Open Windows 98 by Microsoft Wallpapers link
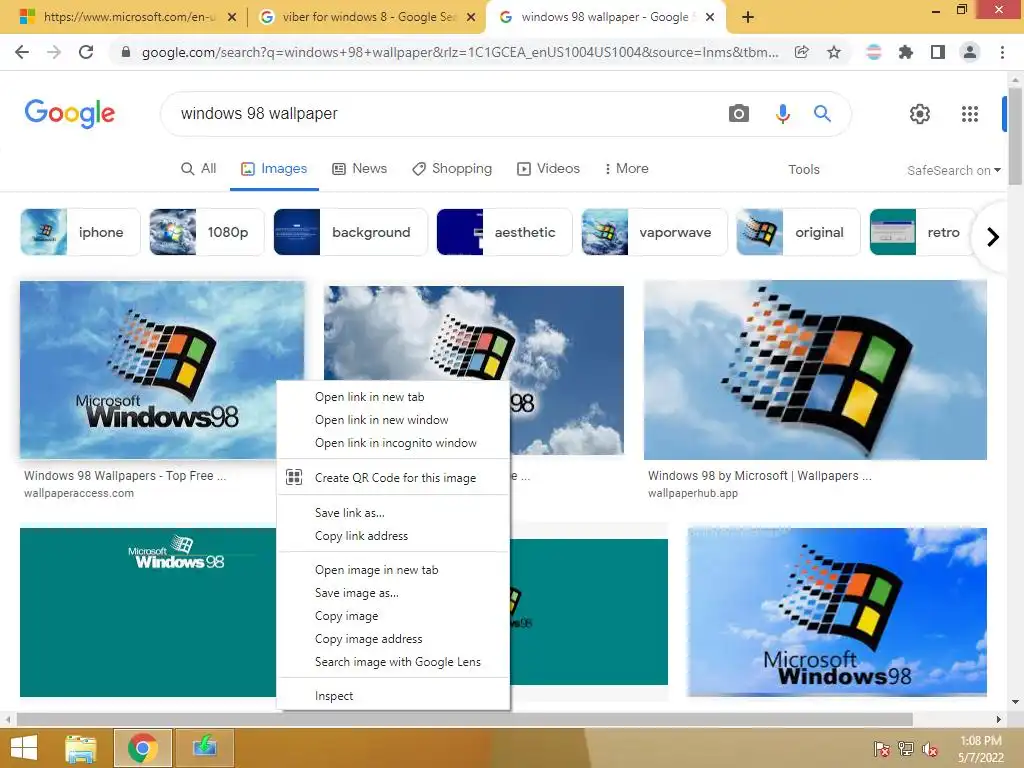This screenshot has height=768, width=1024. tap(760, 476)
